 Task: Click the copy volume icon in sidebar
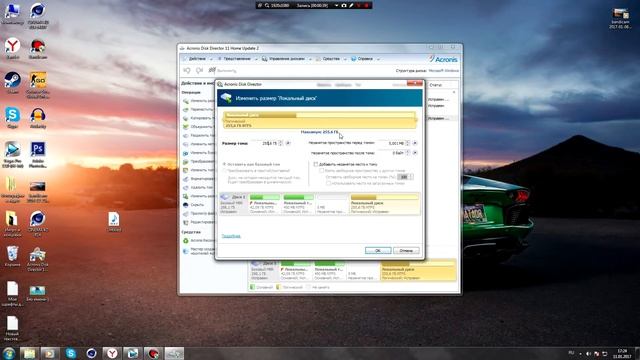[186, 118]
